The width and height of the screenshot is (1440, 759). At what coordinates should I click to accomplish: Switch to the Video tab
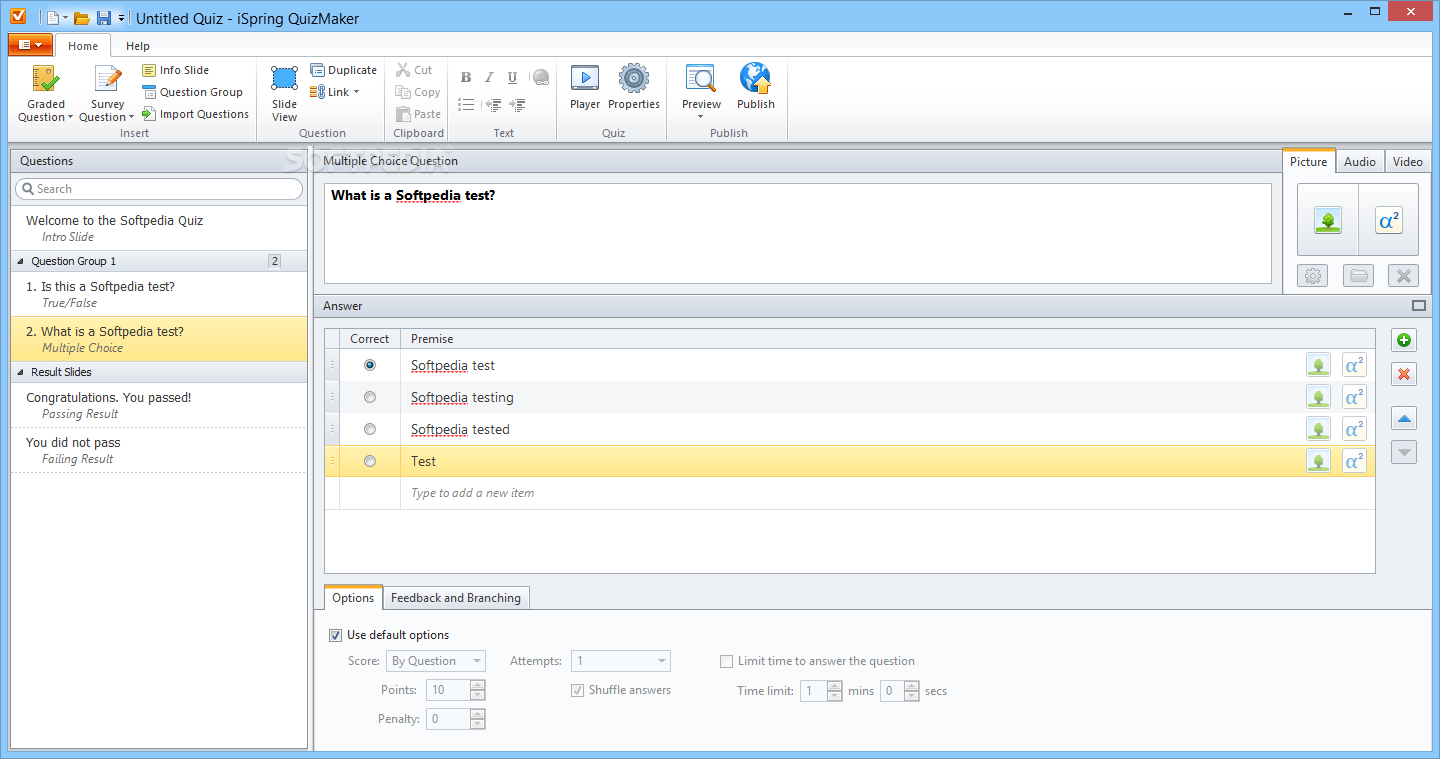tap(1407, 162)
